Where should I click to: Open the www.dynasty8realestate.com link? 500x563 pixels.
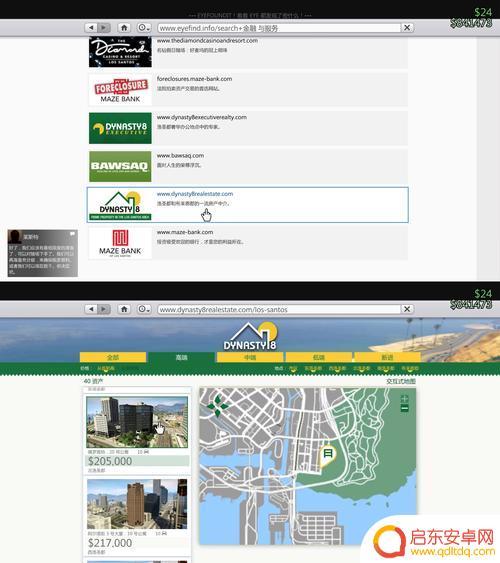click(195, 194)
